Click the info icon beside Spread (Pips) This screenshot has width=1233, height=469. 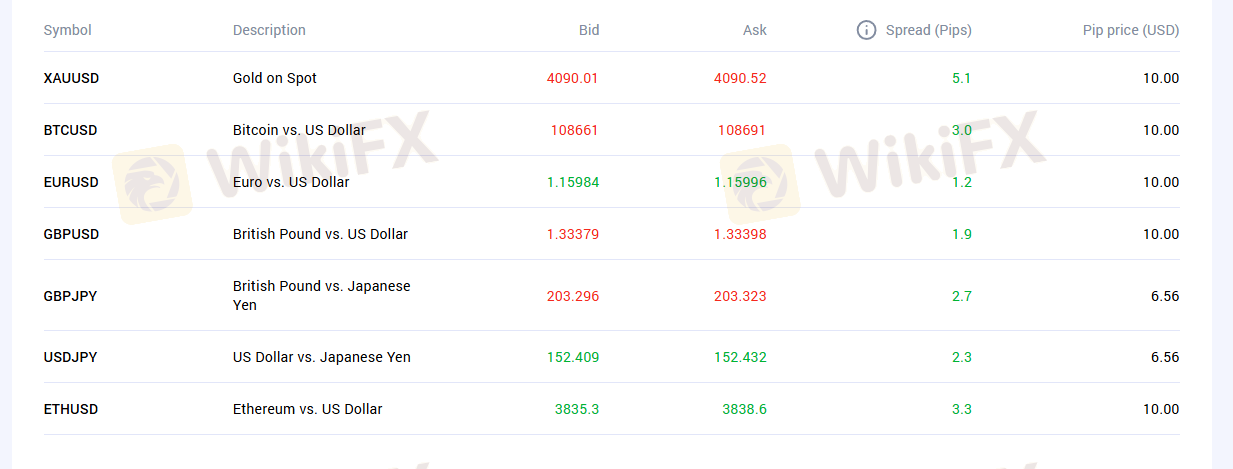(x=867, y=30)
